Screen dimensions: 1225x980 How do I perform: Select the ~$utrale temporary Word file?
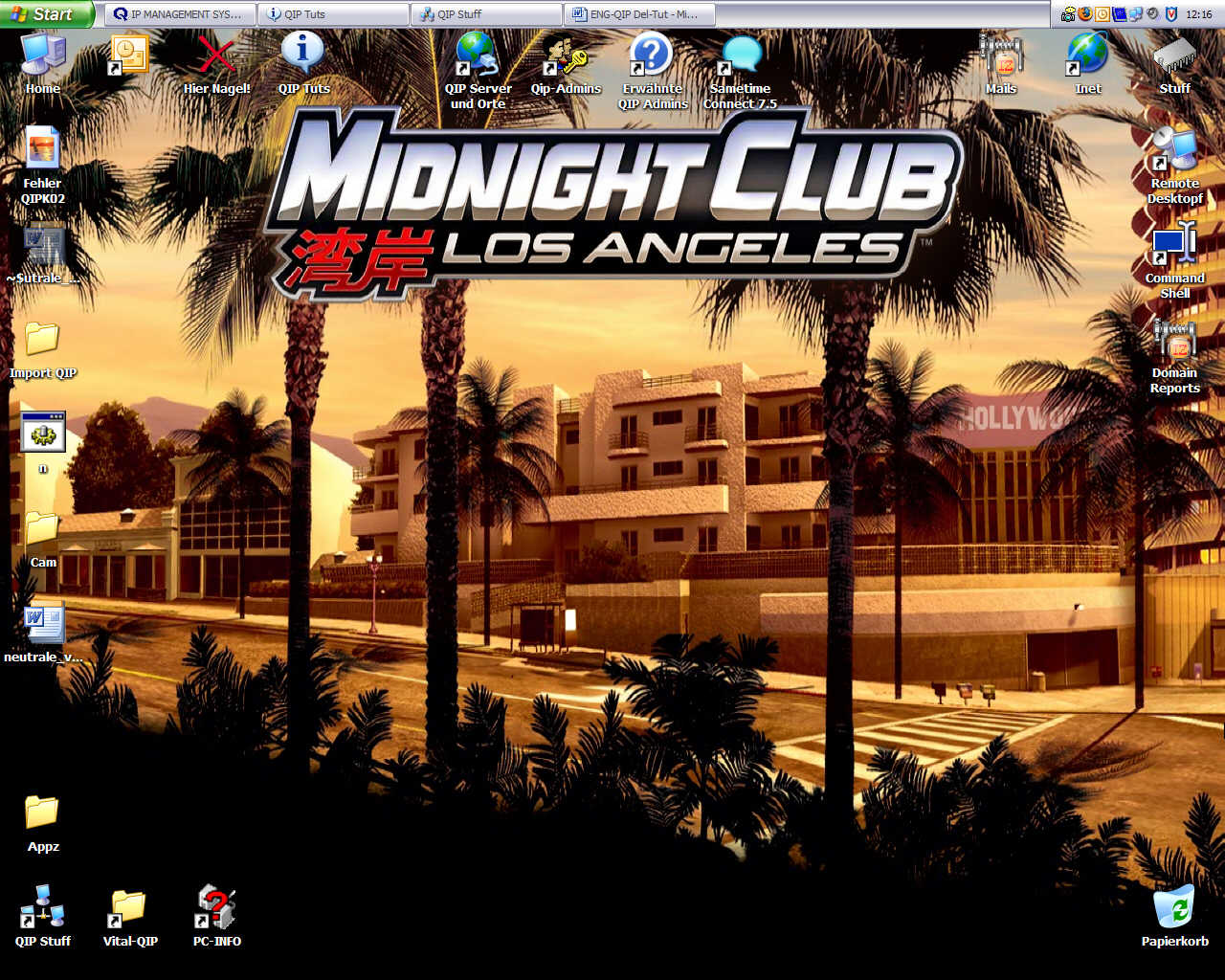(x=43, y=254)
